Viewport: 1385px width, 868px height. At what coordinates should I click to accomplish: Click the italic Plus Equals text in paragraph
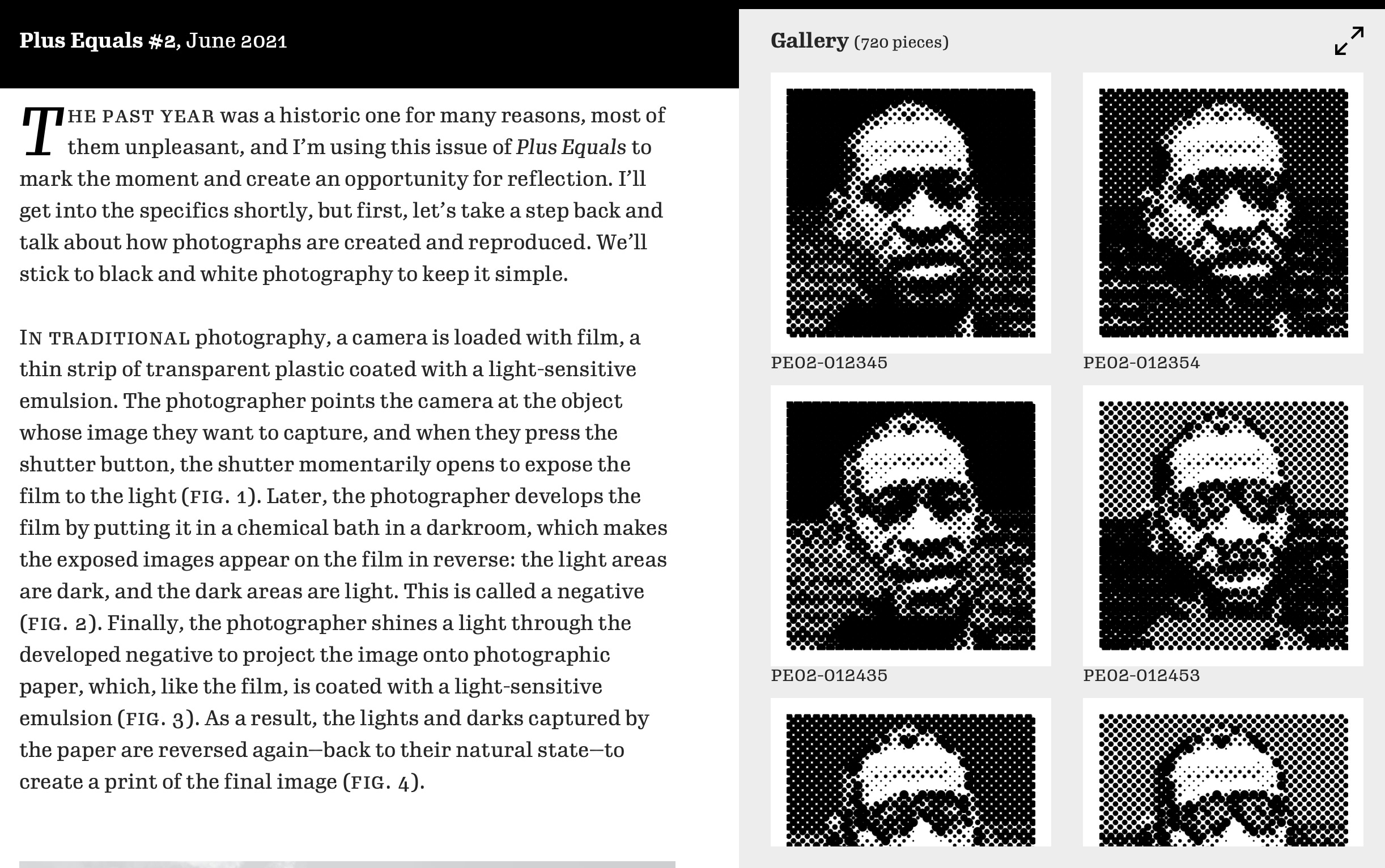tap(571, 147)
